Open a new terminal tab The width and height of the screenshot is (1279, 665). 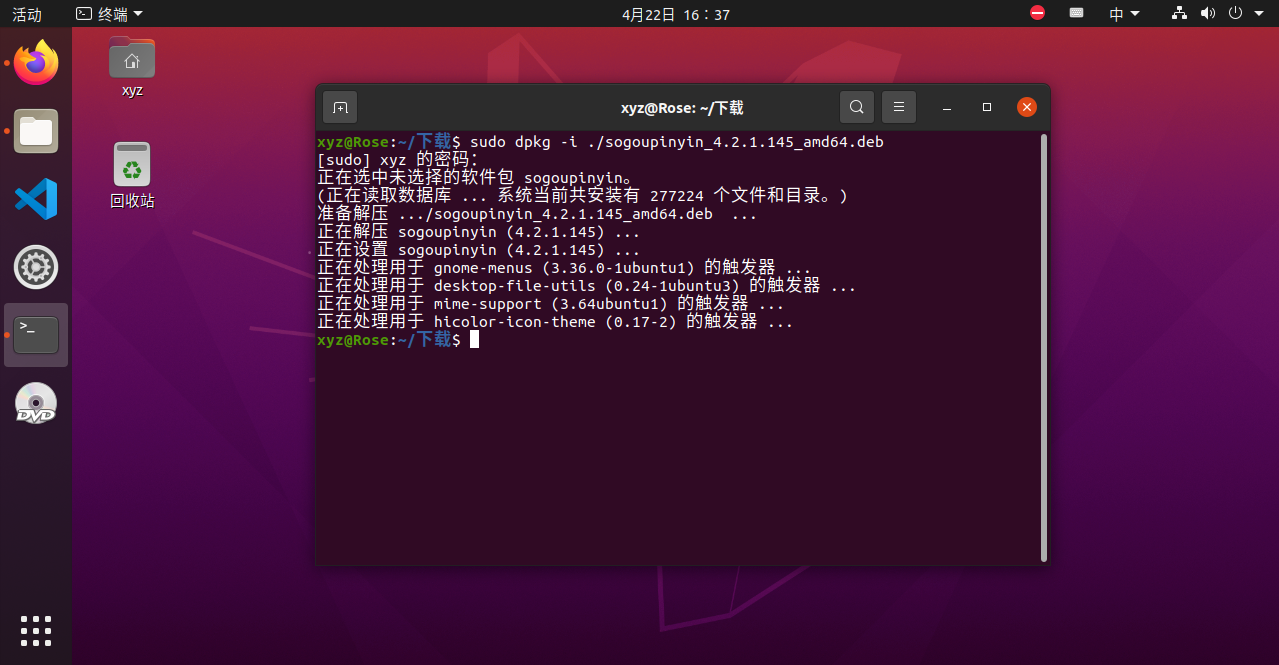pyautogui.click(x=340, y=107)
